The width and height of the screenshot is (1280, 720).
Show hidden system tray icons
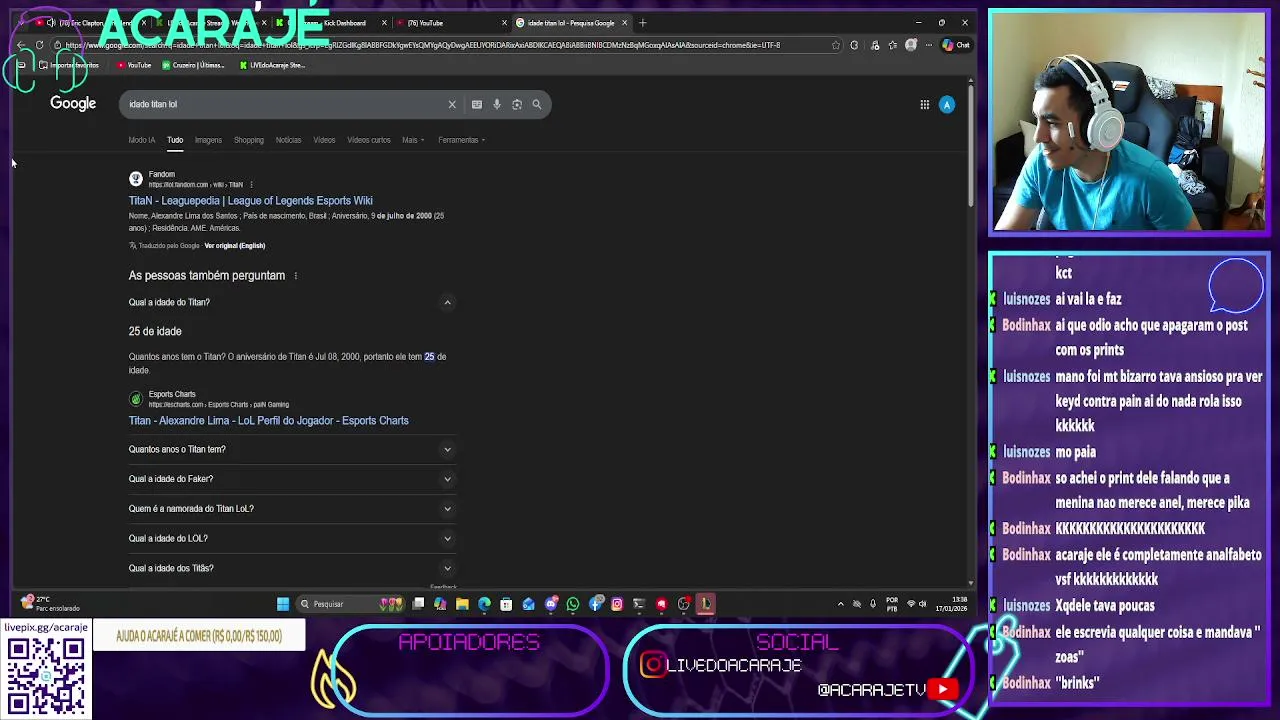click(x=840, y=604)
